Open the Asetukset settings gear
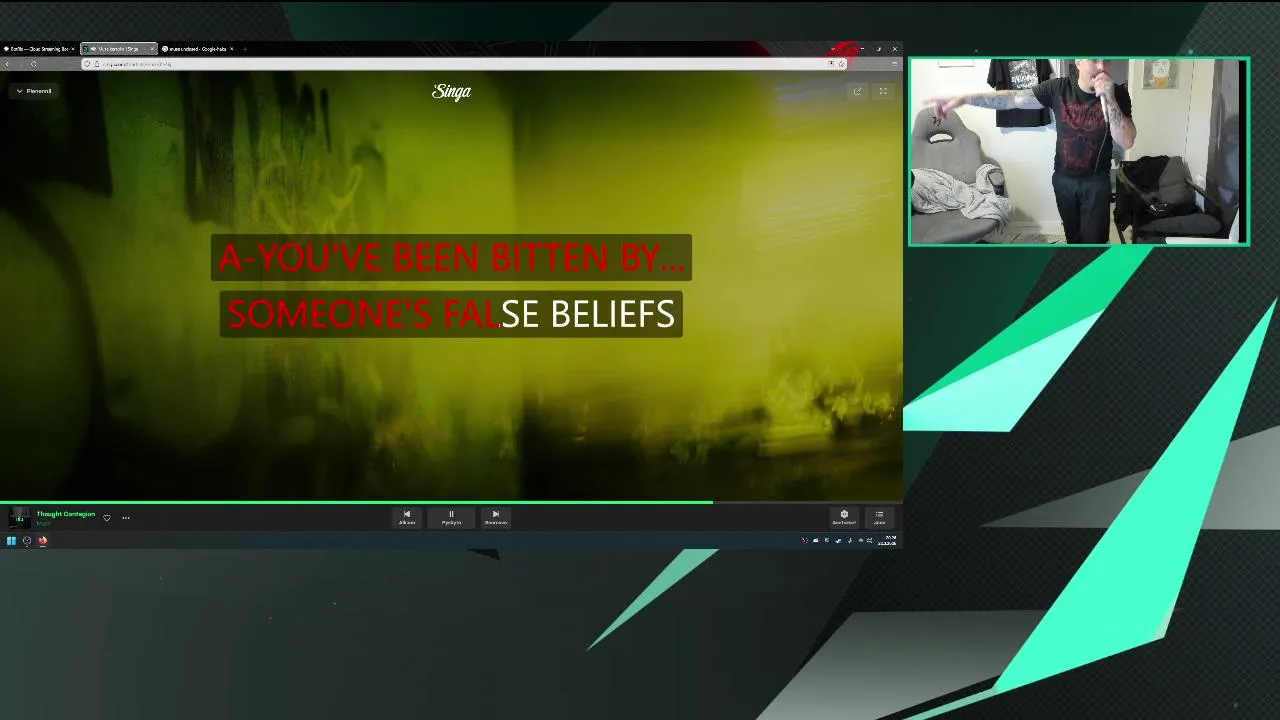This screenshot has width=1280, height=720. point(844,517)
